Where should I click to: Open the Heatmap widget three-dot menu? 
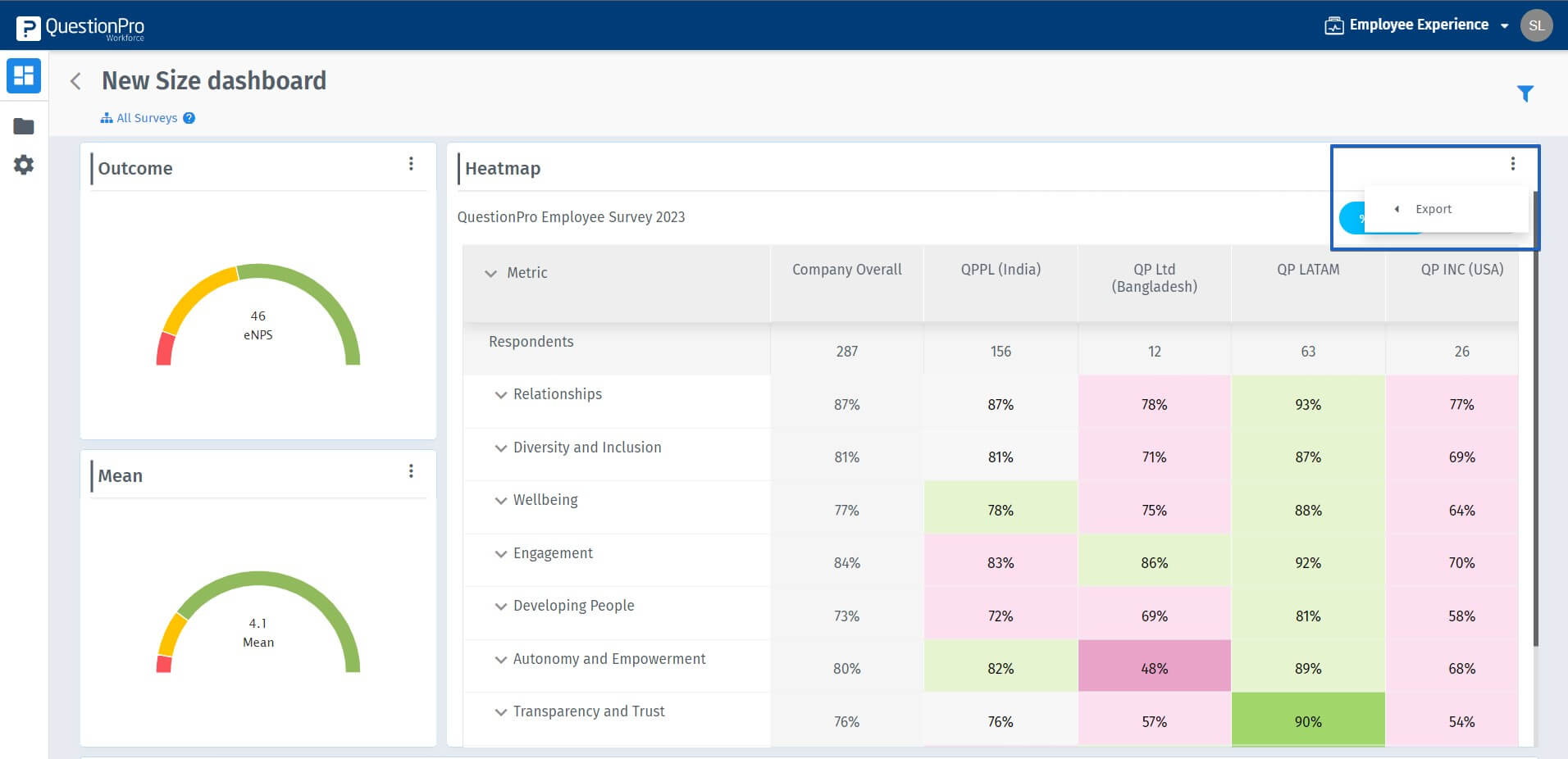coord(1512,163)
